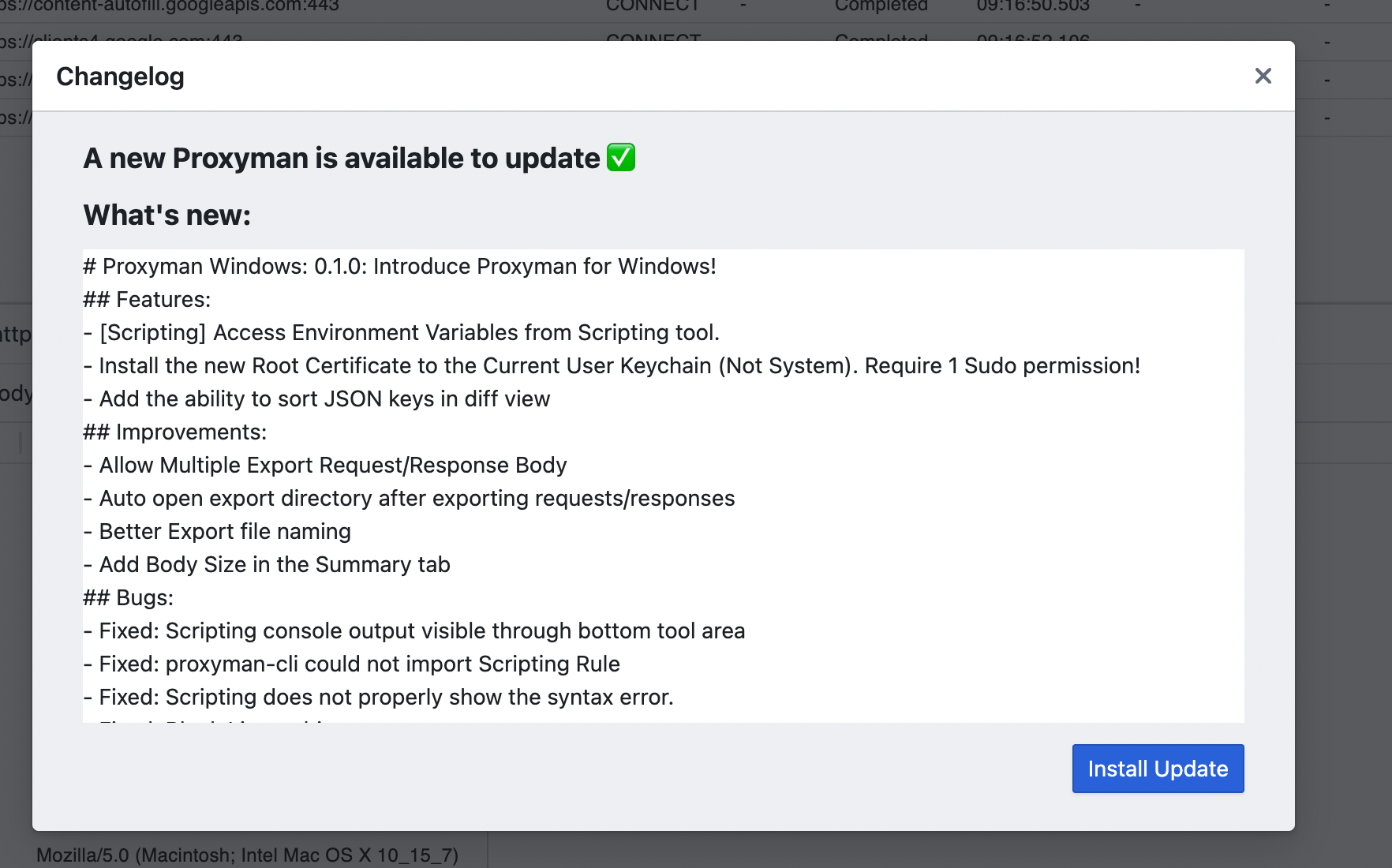
Task: Click the Mozilla/5.0 user agent text in background
Action: pos(247,855)
